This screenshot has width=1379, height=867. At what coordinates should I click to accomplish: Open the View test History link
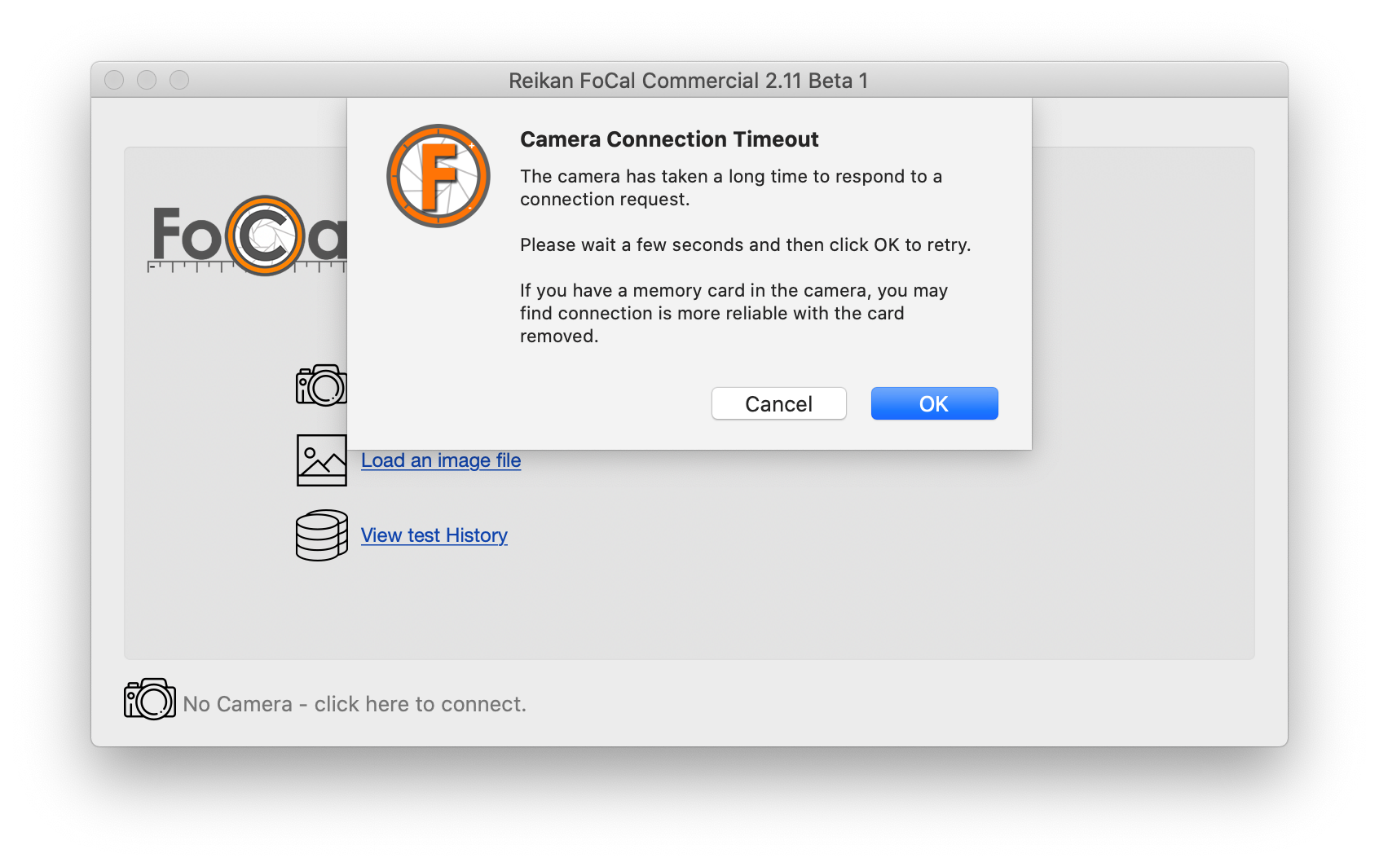(x=434, y=535)
